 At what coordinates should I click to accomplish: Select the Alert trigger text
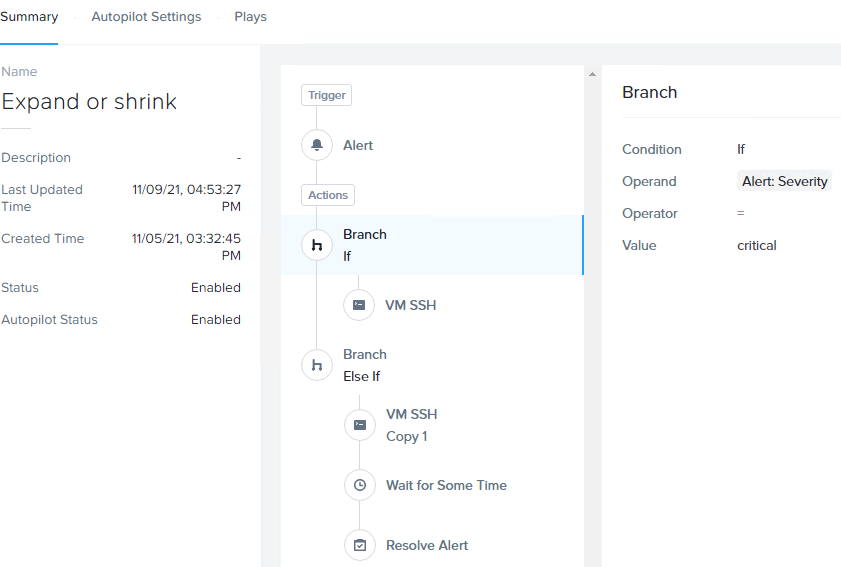tap(358, 145)
